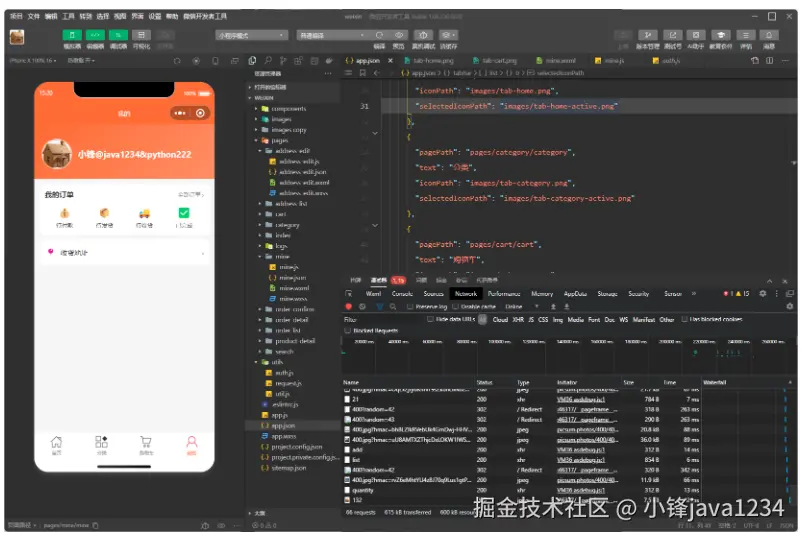
Task: Collapse the mine folder
Action: pyautogui.click(x=260, y=256)
